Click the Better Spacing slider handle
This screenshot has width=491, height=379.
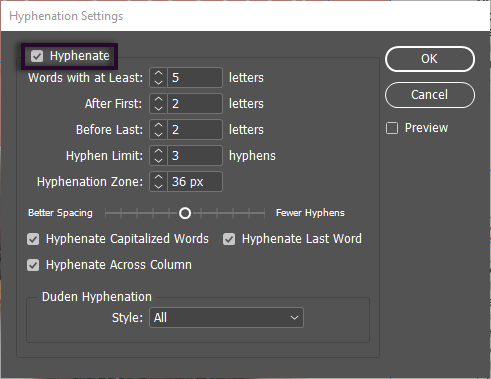pyautogui.click(x=185, y=213)
